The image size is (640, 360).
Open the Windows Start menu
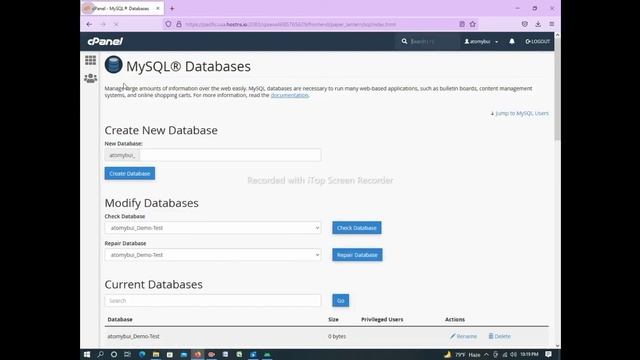pyautogui.click(x=87, y=354)
